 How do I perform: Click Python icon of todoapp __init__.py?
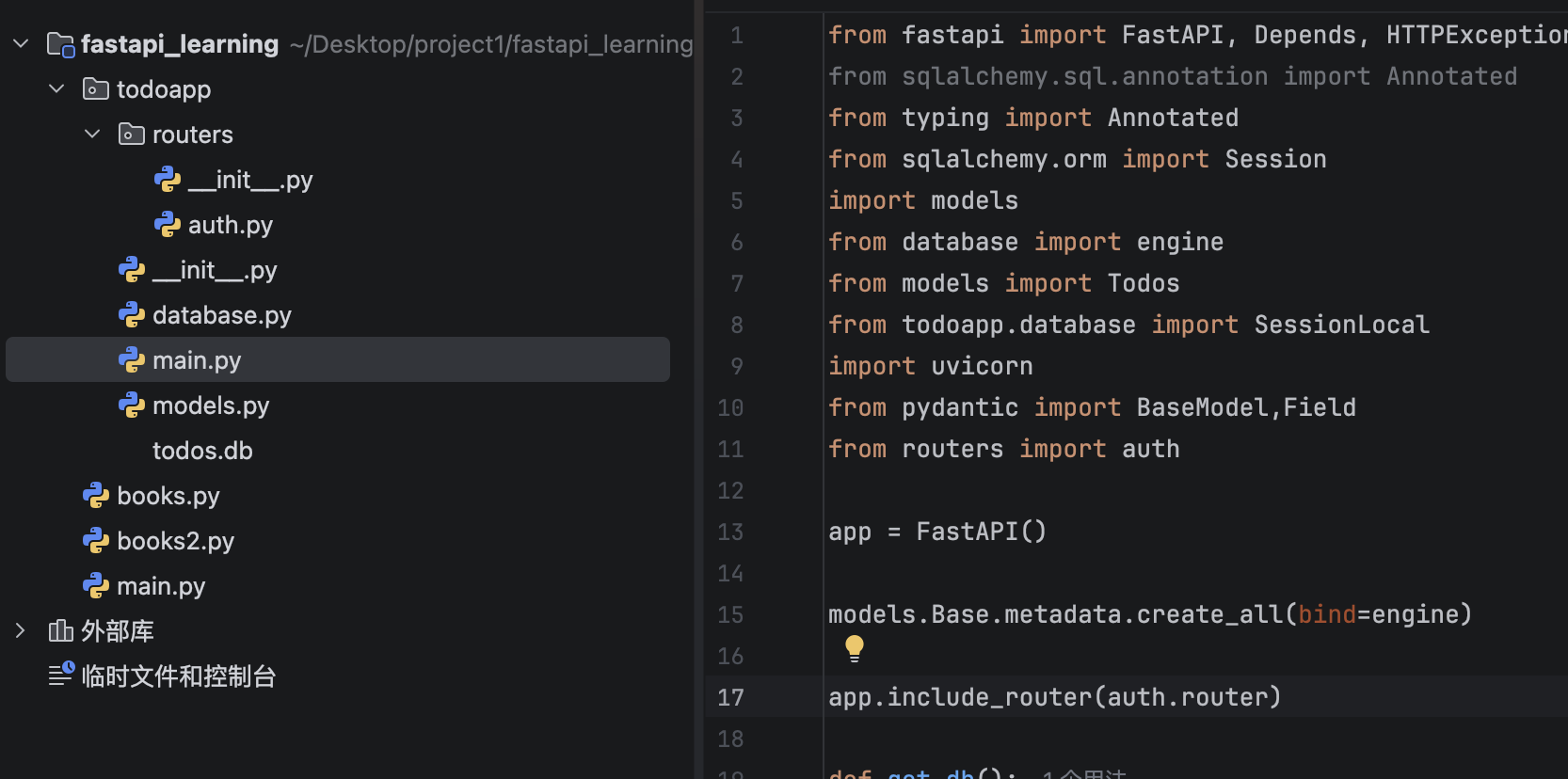tap(132, 269)
